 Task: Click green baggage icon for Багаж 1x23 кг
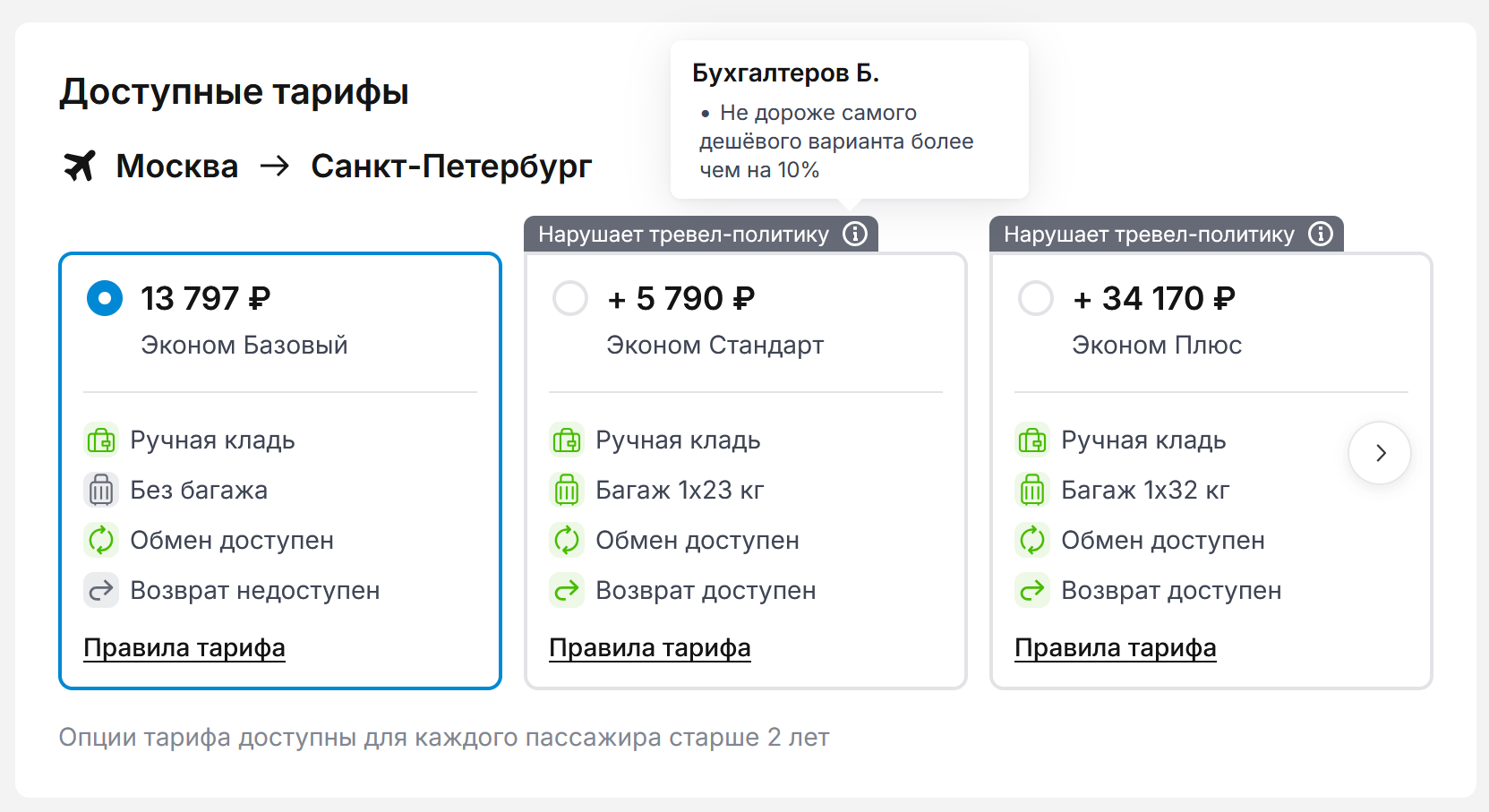[567, 490]
